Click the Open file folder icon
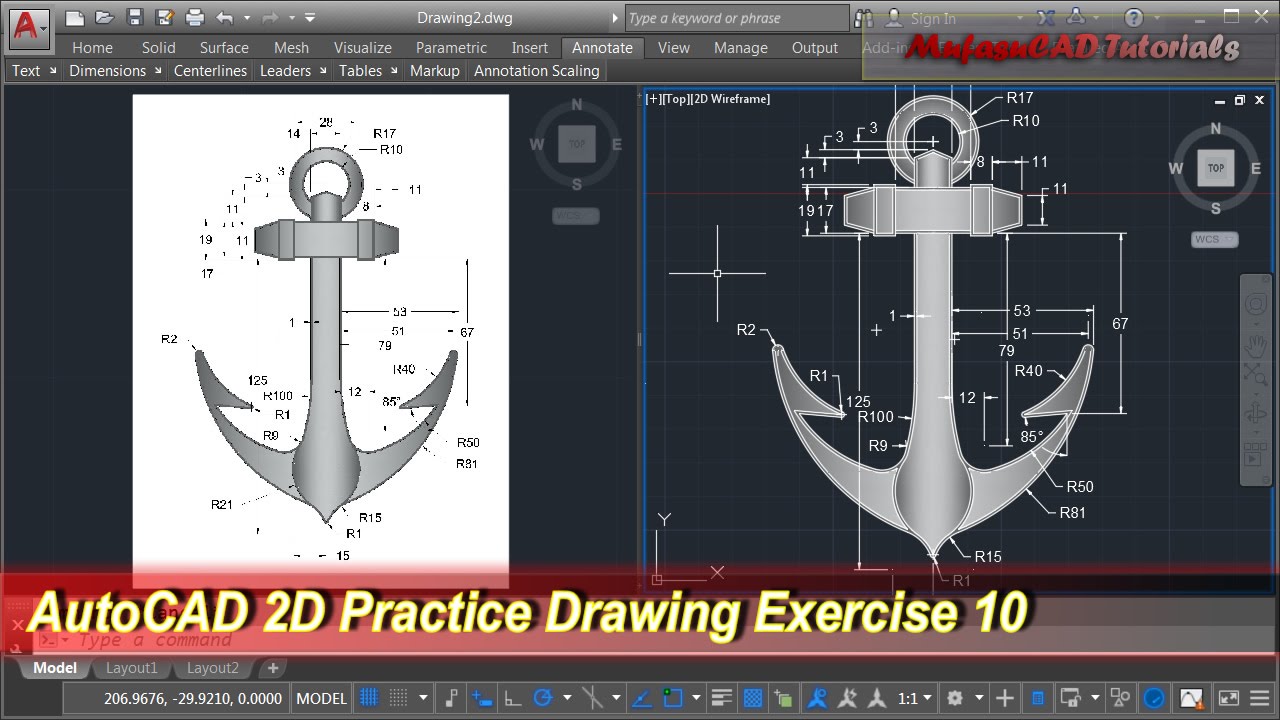Image resolution: width=1280 pixels, height=720 pixels. [x=104, y=17]
